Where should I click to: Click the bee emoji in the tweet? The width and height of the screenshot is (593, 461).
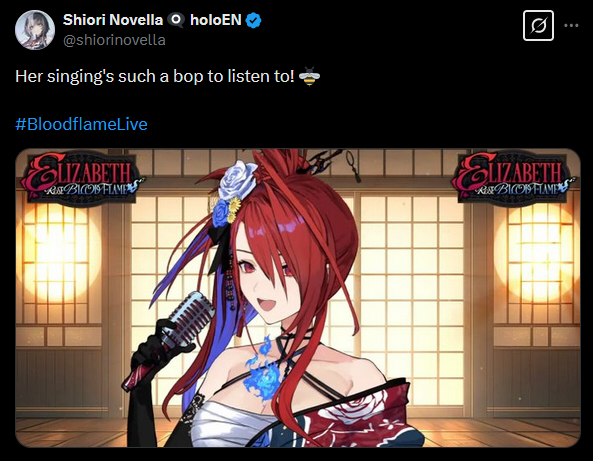(309, 76)
